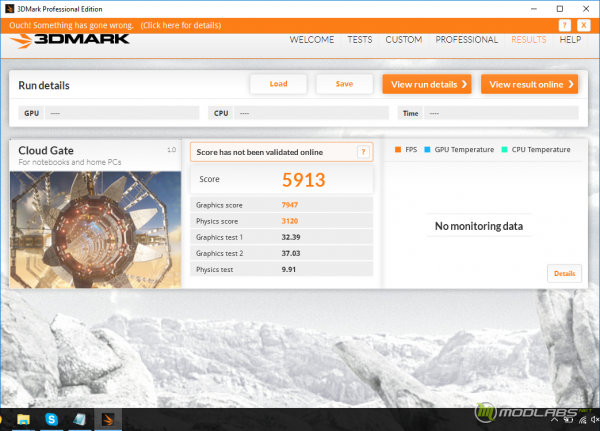600x431 pixels.
Task: Open the notebook-like app icon in taskbar
Action: [x=79, y=420]
